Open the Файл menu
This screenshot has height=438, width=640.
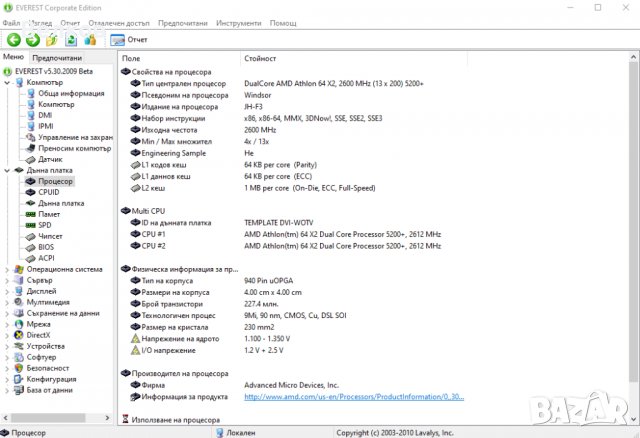click(x=11, y=22)
